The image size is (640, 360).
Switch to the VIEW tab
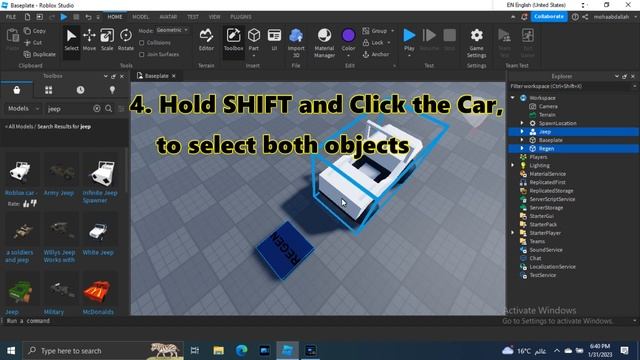[x=214, y=17]
